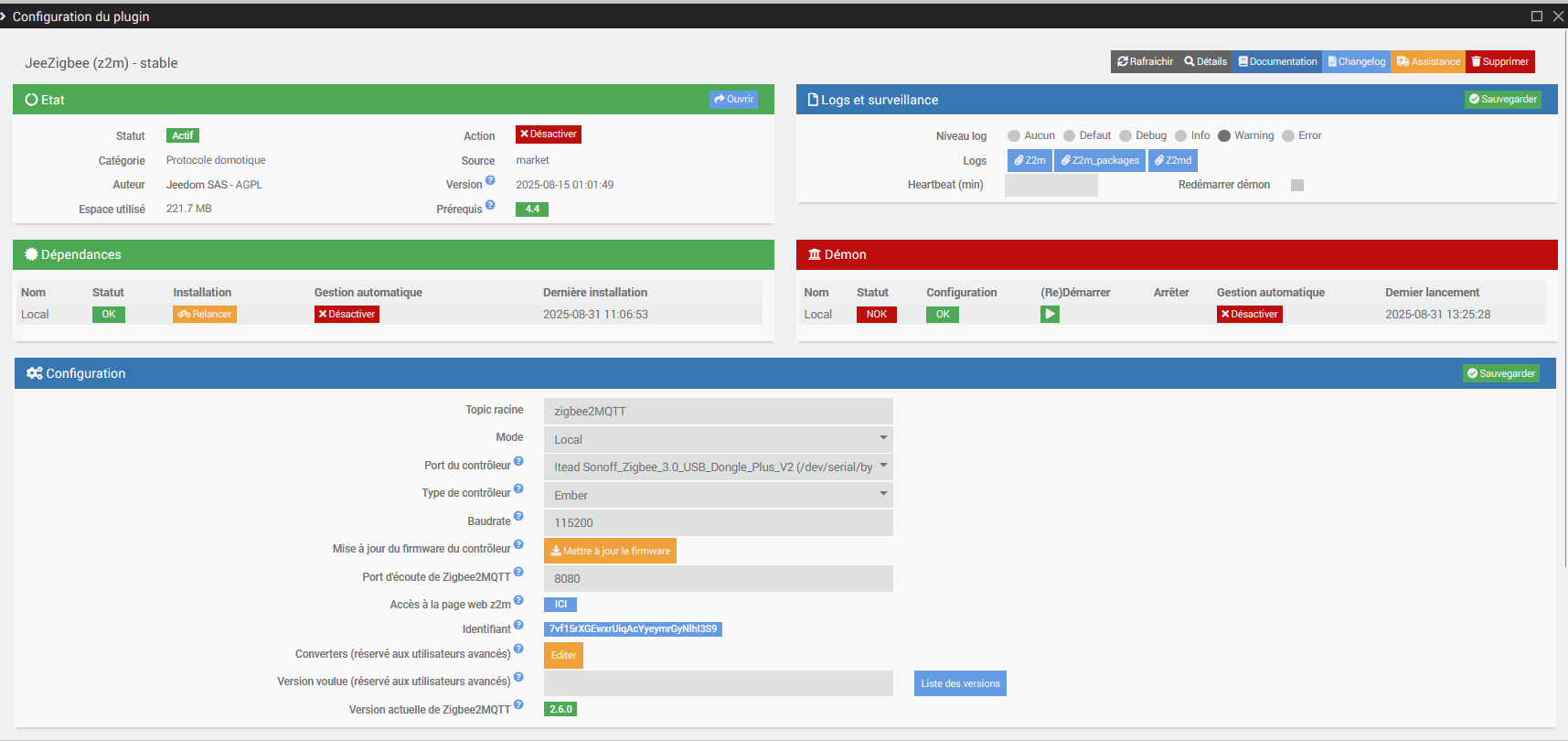1568x741 pixels.
Task: Open Liste des versions
Action: click(960, 683)
